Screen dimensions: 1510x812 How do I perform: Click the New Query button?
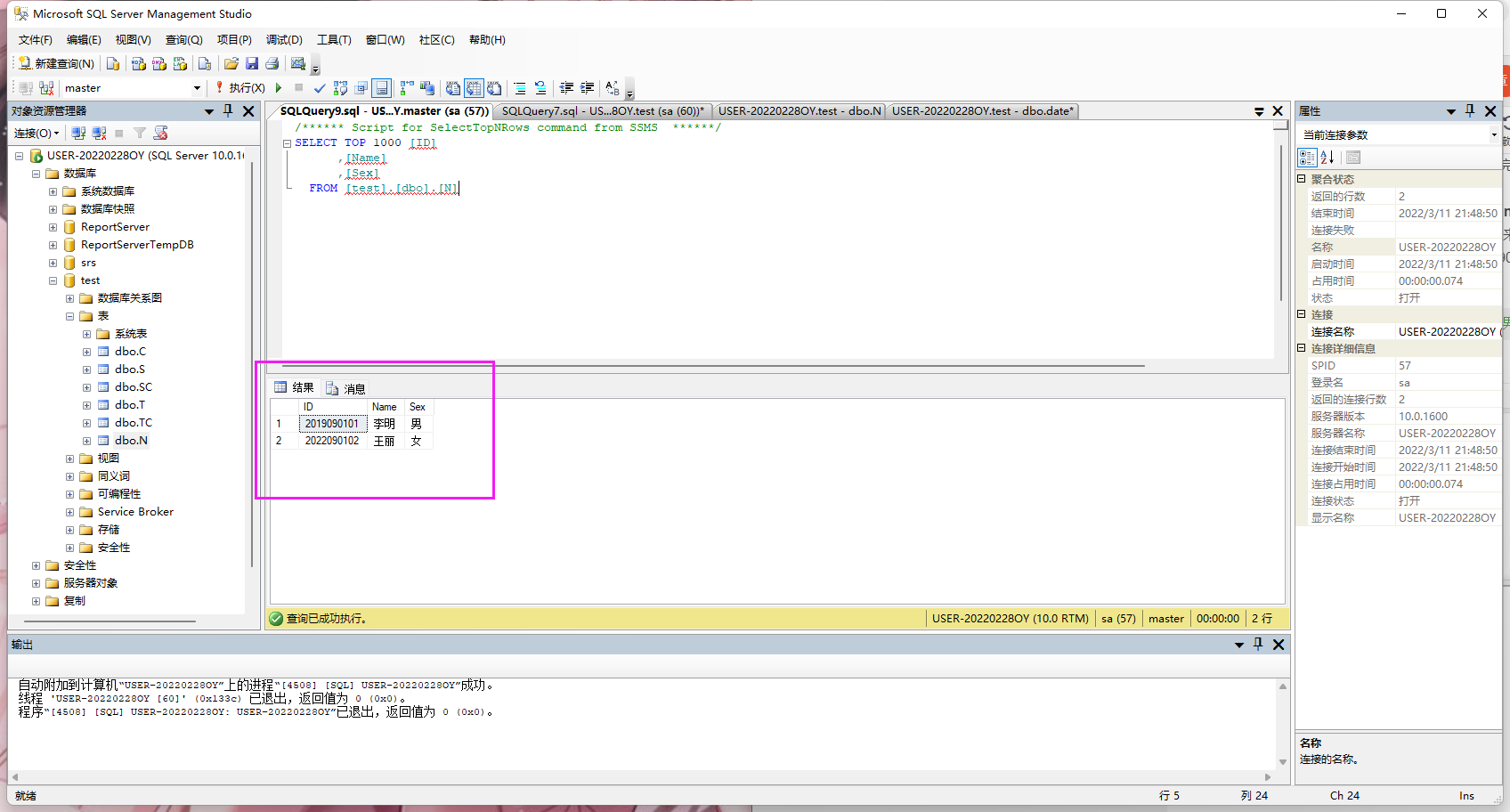click(x=57, y=63)
